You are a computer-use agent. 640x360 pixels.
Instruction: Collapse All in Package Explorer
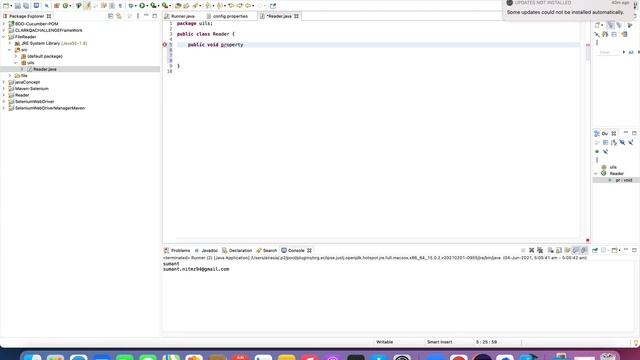coord(111,16)
